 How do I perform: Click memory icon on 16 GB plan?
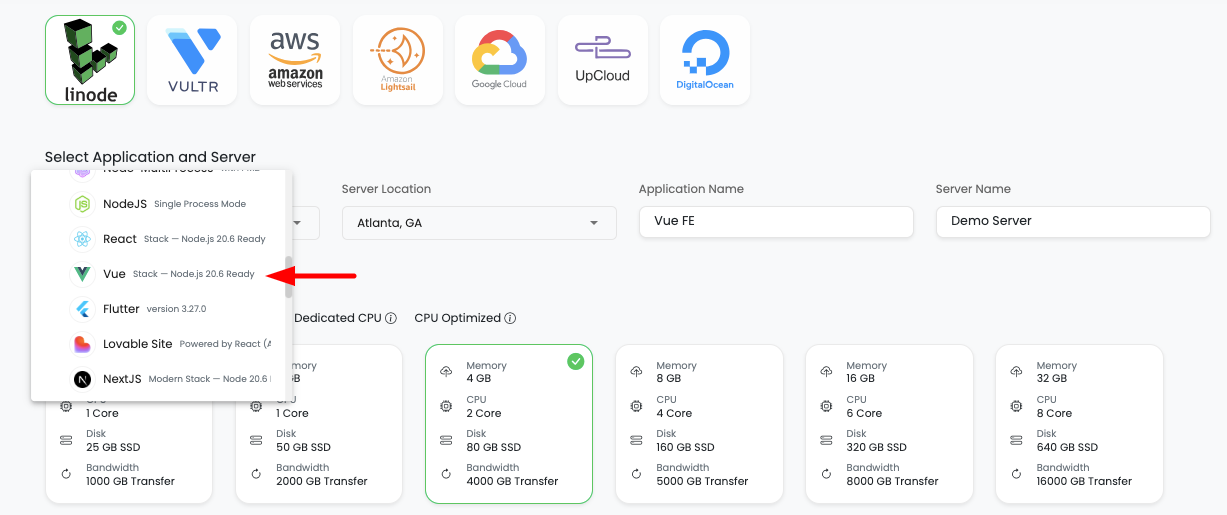click(x=826, y=372)
